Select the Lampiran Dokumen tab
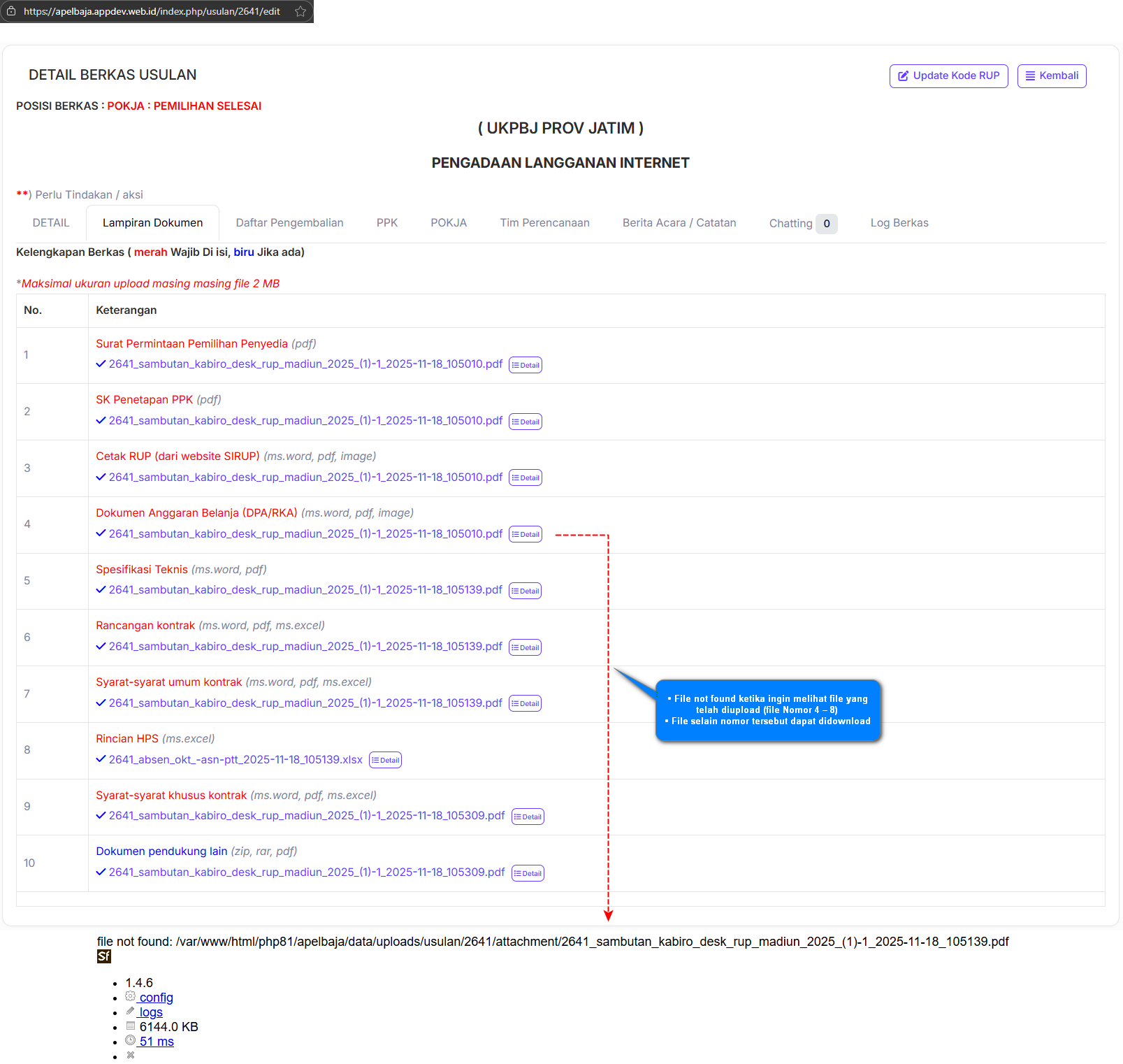 pos(153,223)
